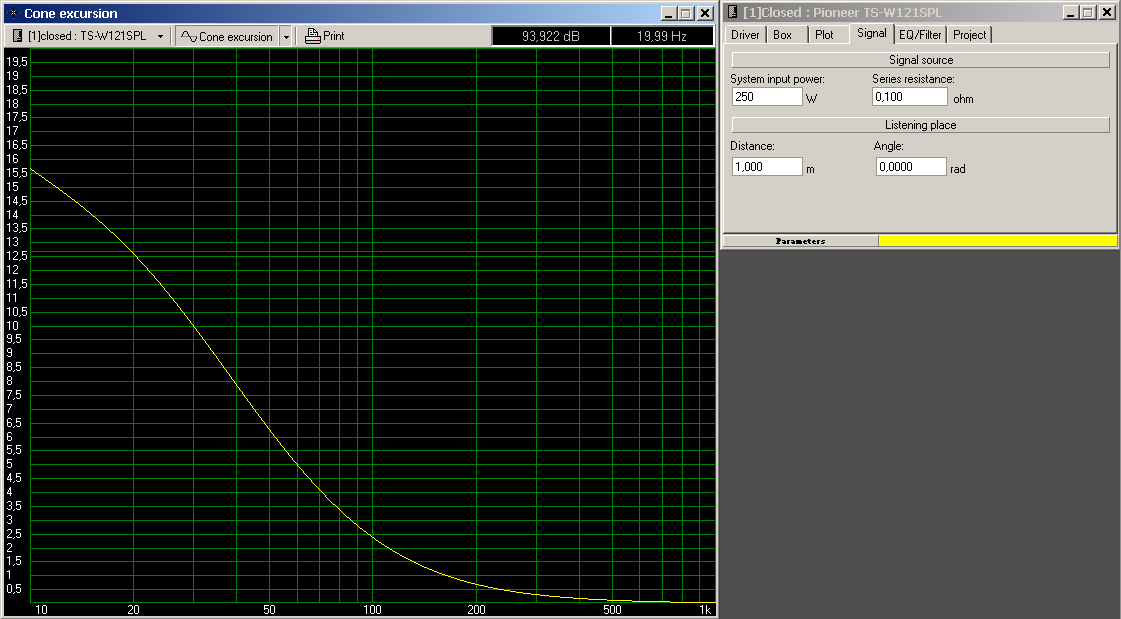Viewport: 1121px width, 619px height.
Task: Click the yellow color bar
Action: click(997, 241)
